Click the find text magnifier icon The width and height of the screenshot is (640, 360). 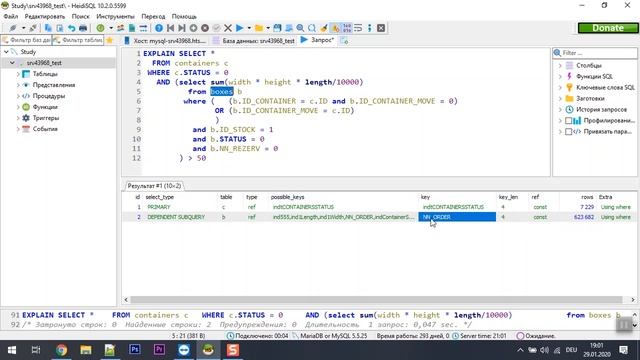click(300, 28)
